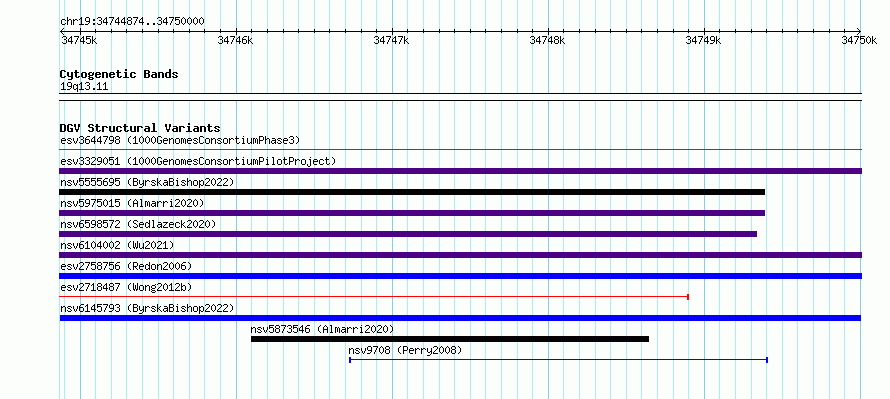Screen dimensions: 890x399
Task: Click the esv3644798 (1000GenomesConsortiumPhase3) label
Action: coord(180,140)
